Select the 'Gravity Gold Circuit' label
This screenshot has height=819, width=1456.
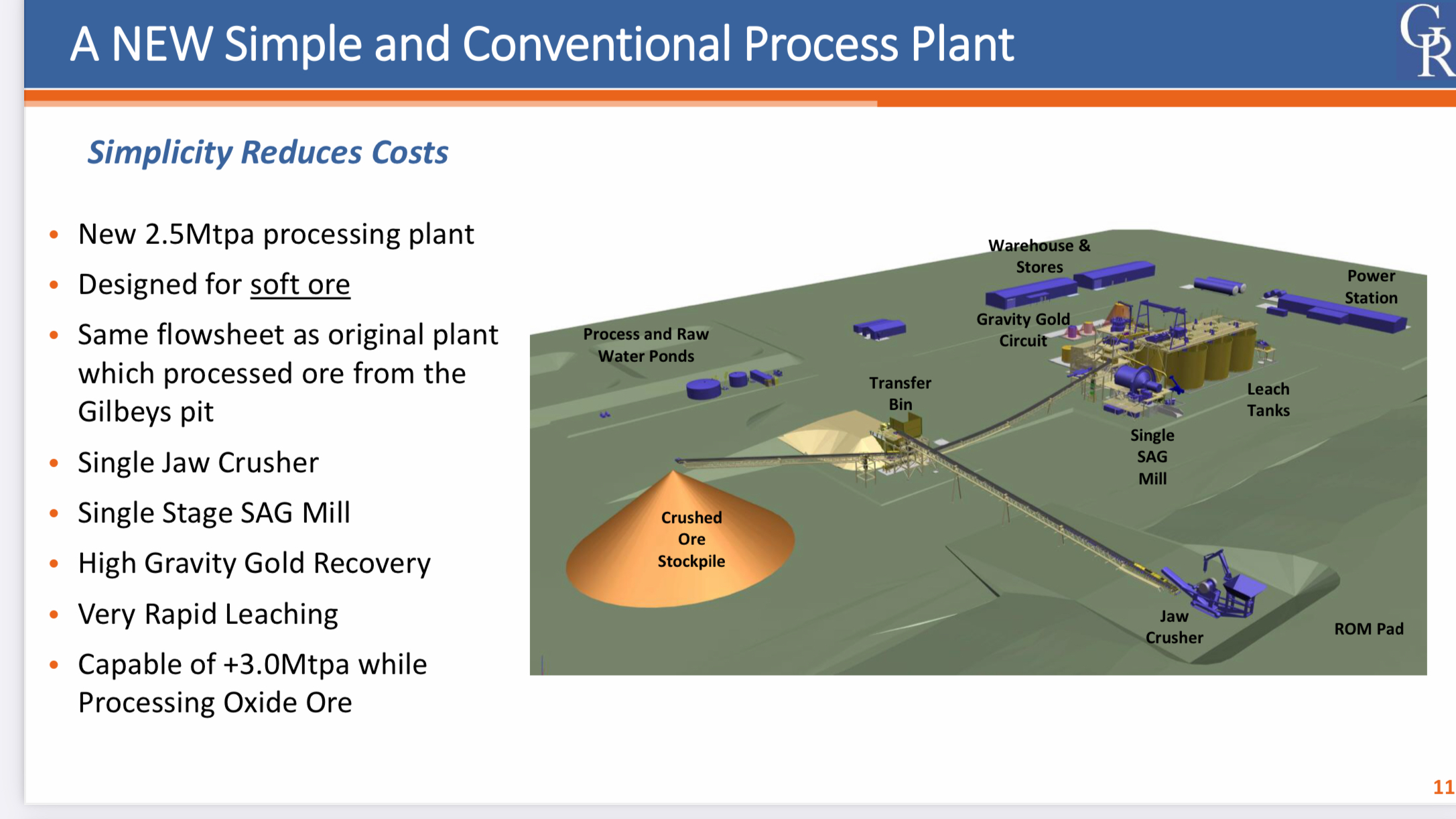[x=1023, y=330]
